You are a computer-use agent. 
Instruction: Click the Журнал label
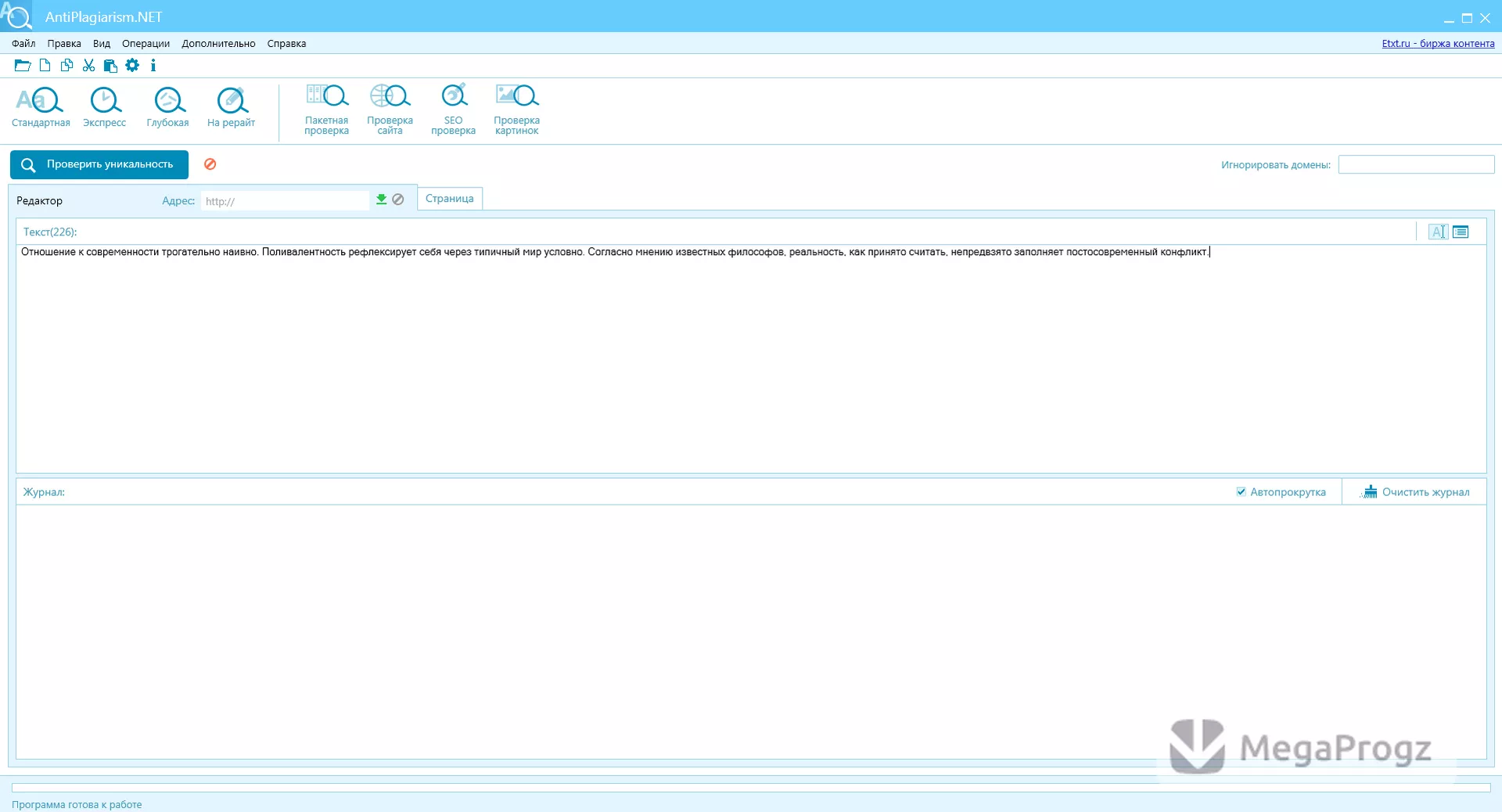point(44,492)
